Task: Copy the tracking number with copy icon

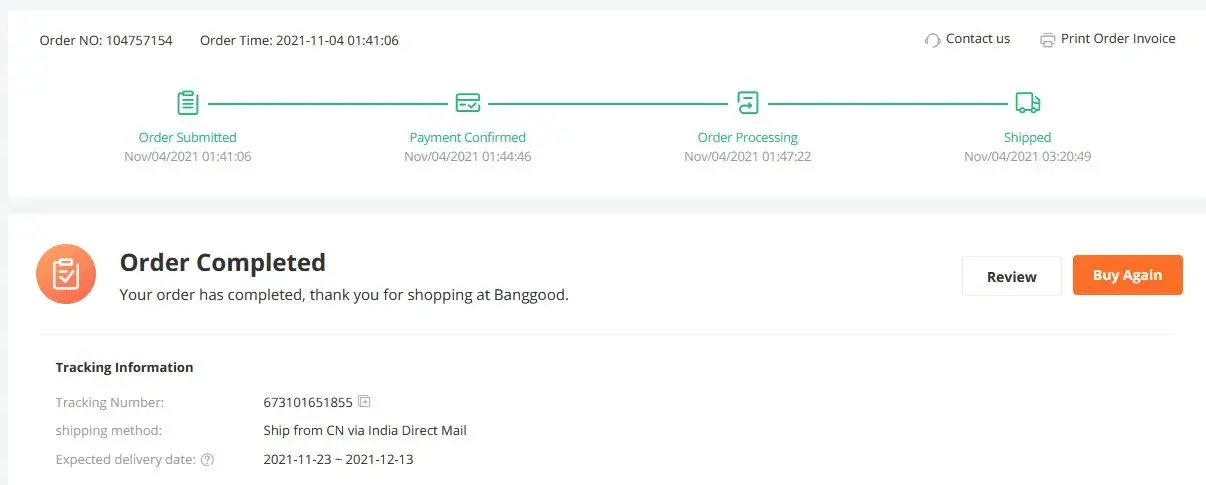Action: point(365,402)
